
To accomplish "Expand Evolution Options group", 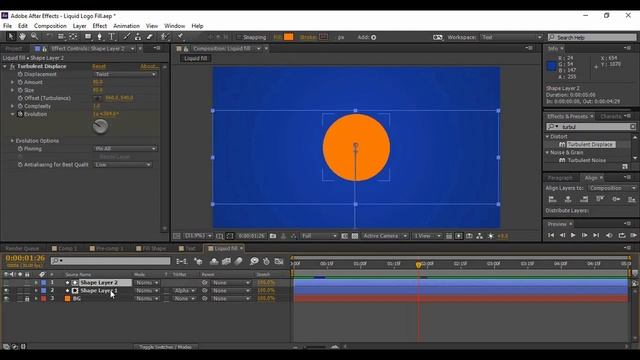I will click(x=12, y=141).
